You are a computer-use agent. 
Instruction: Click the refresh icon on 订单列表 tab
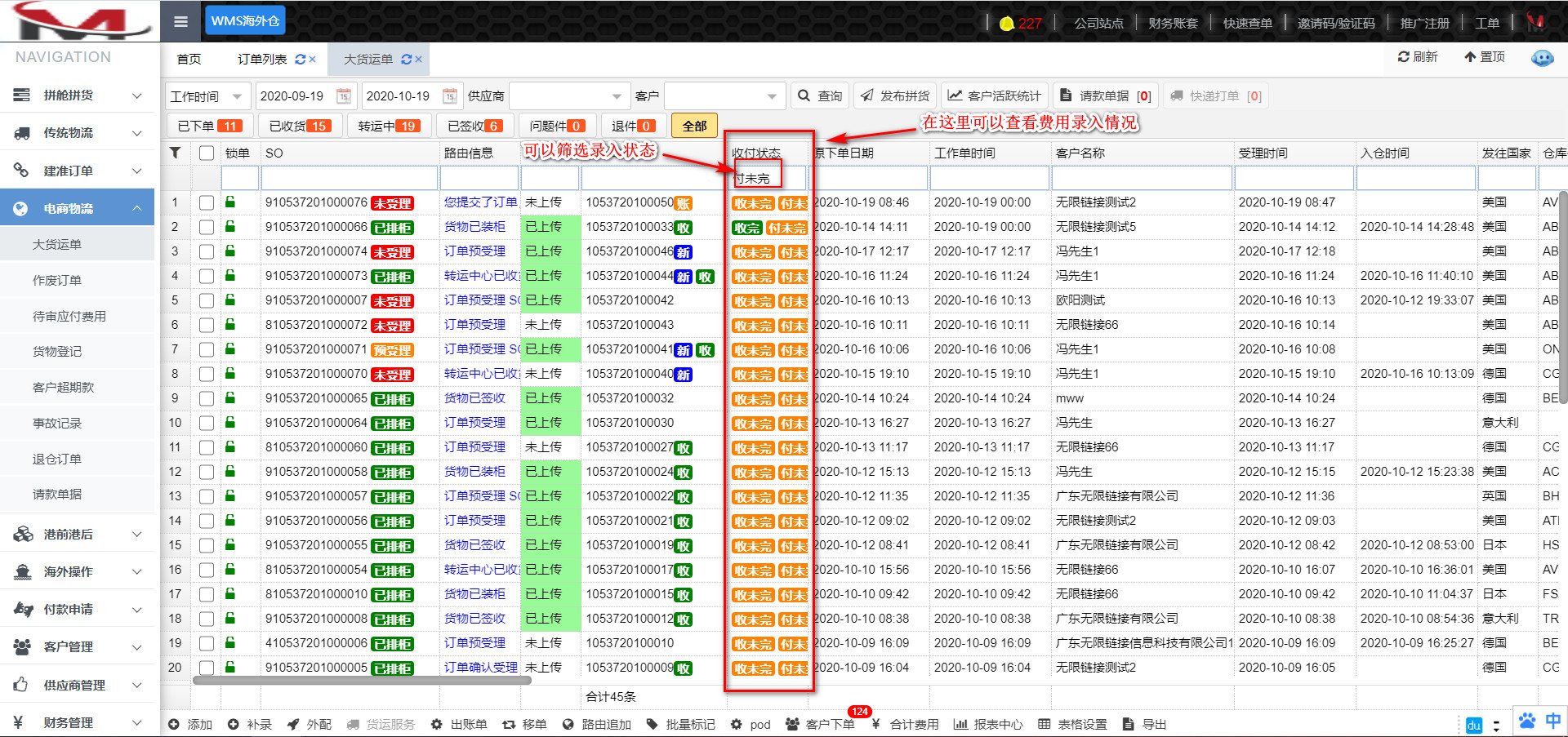coord(300,60)
